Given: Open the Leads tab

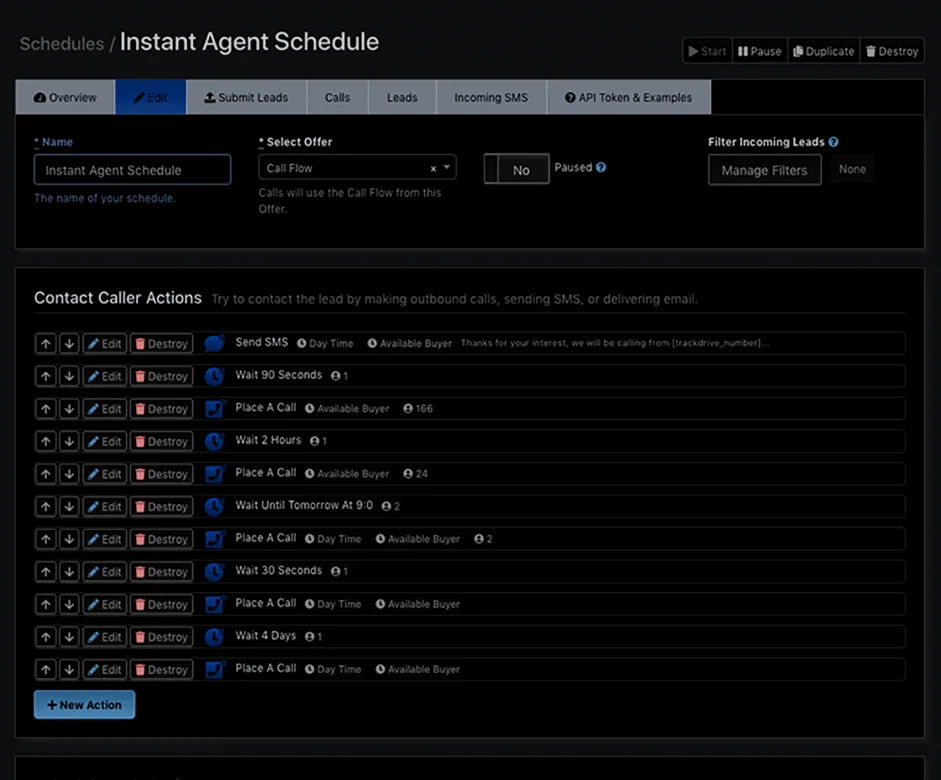Looking at the screenshot, I should [x=402, y=97].
